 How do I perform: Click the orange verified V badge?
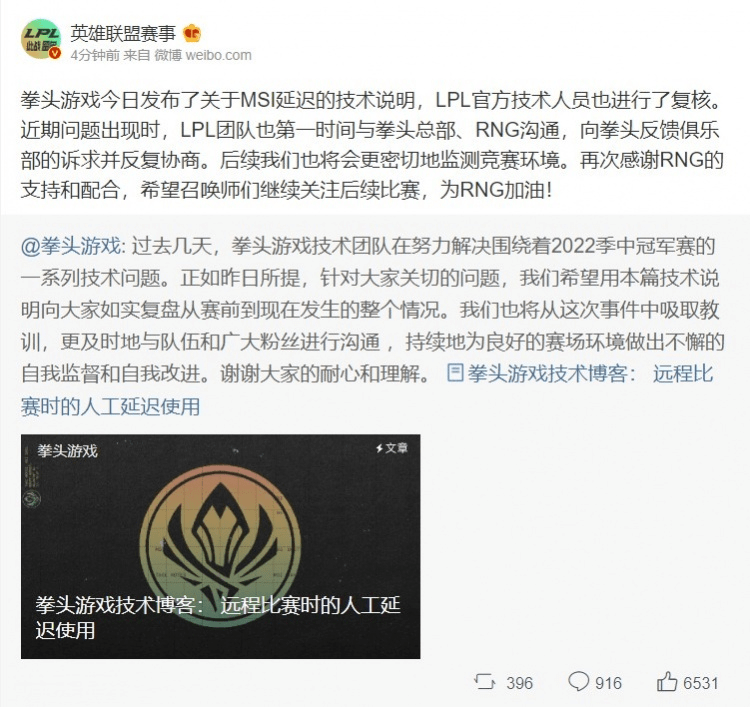(x=55, y=53)
